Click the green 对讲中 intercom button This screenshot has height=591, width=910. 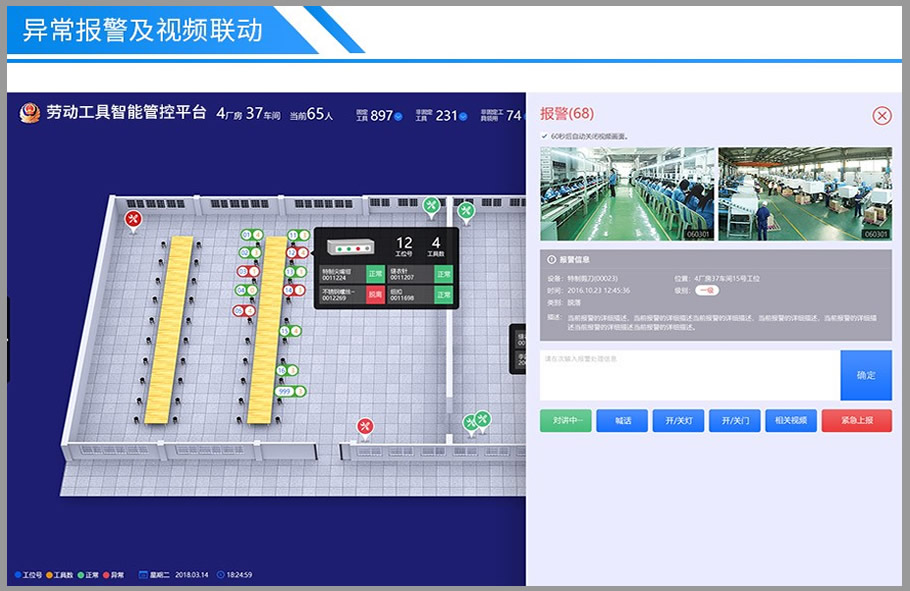pyautogui.click(x=565, y=421)
